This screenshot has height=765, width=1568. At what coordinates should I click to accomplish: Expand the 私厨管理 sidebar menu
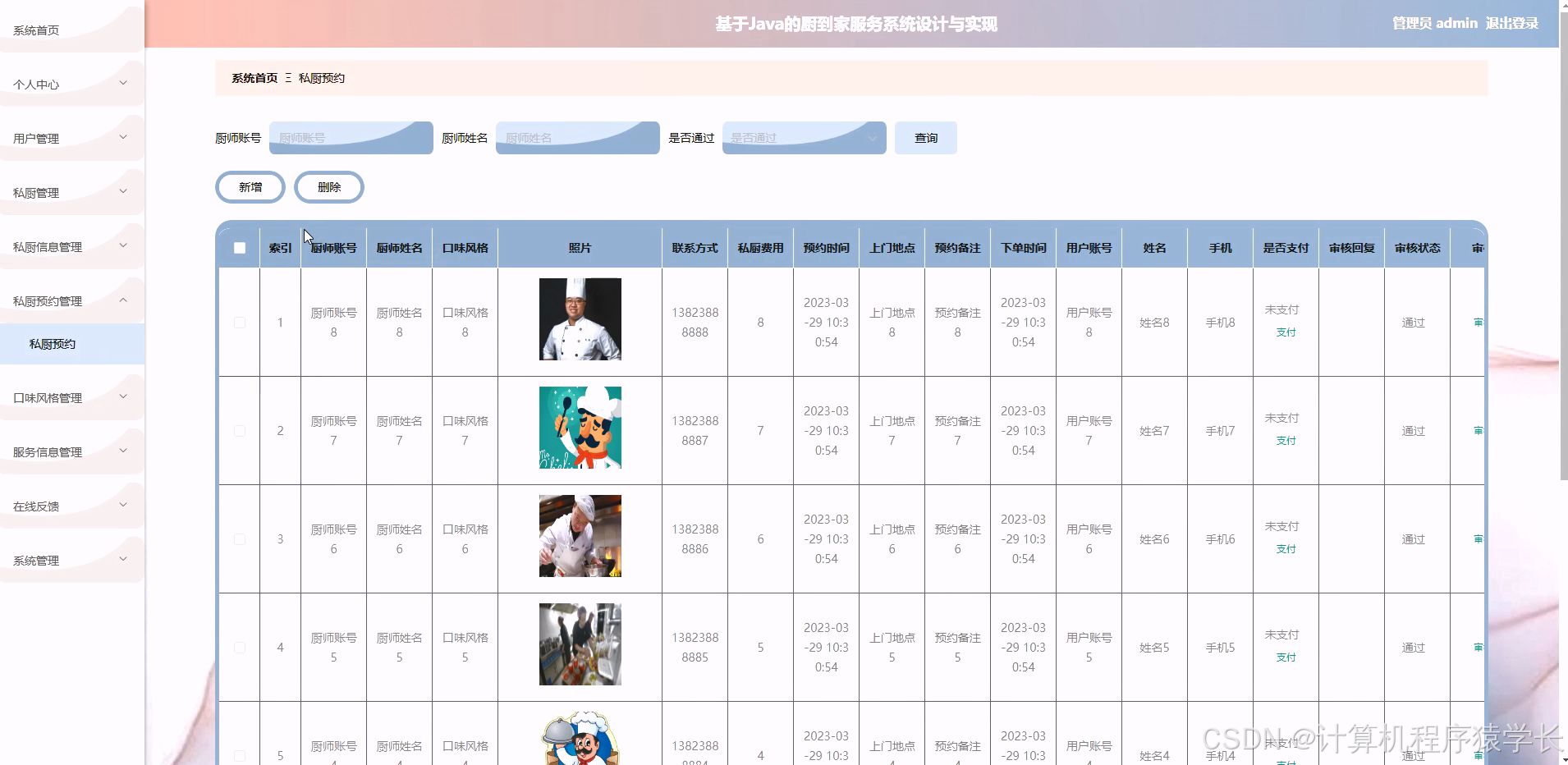click(72, 192)
